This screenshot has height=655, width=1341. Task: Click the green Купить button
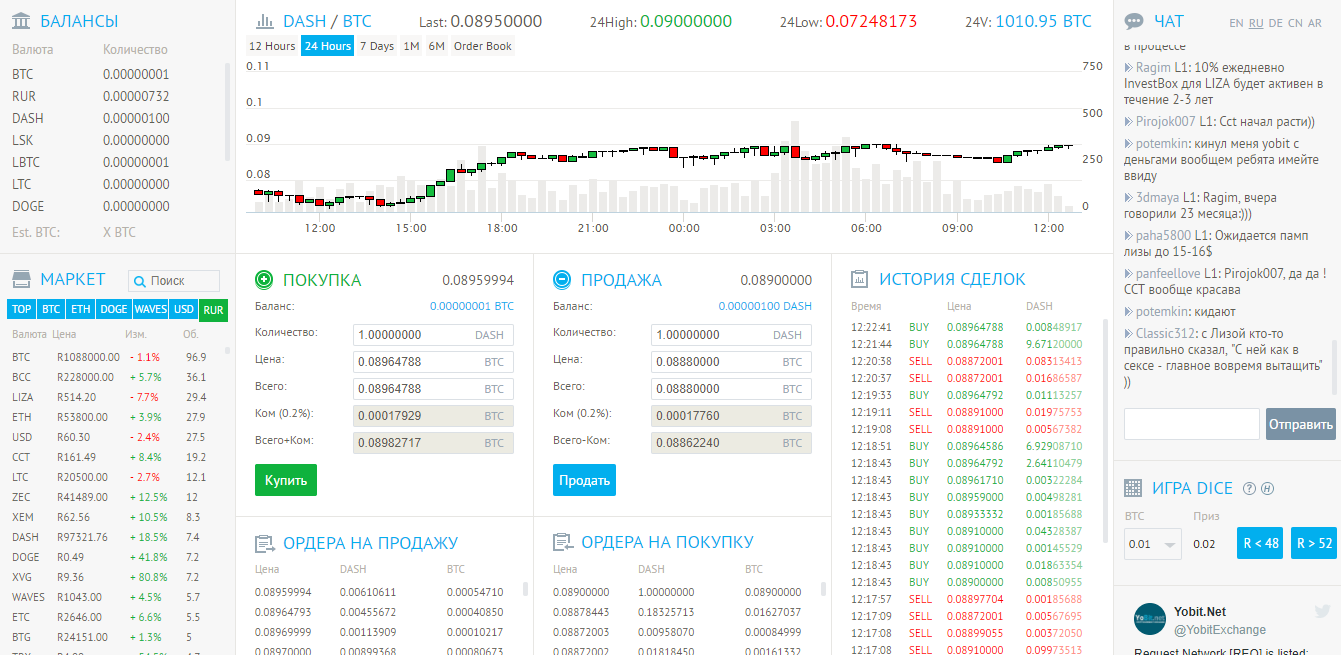(x=286, y=480)
